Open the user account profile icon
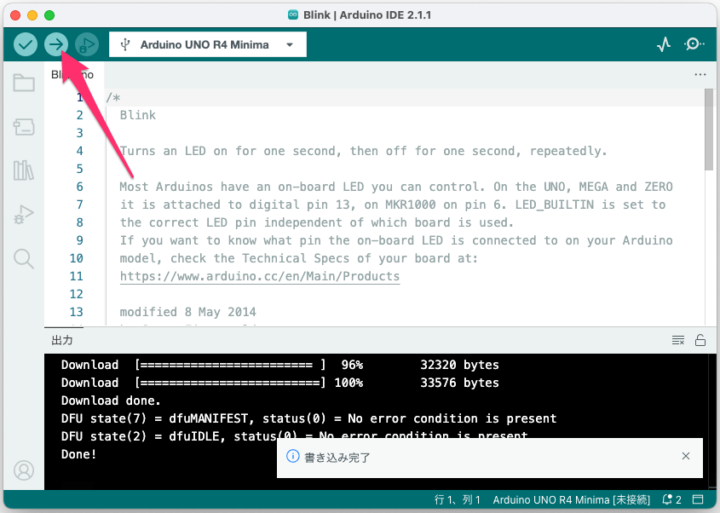The width and height of the screenshot is (720, 513). coord(23,470)
